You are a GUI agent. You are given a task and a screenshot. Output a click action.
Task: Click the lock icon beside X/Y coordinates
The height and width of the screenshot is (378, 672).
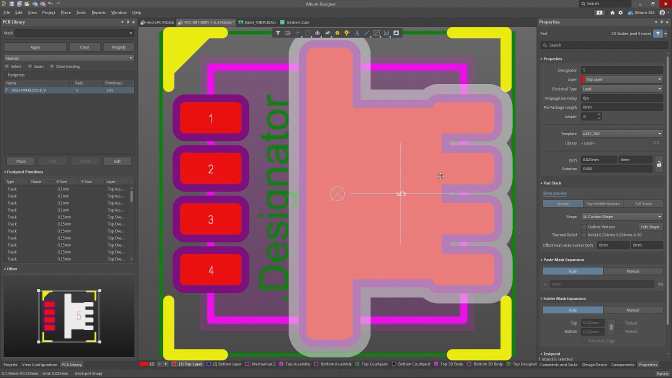(x=659, y=164)
